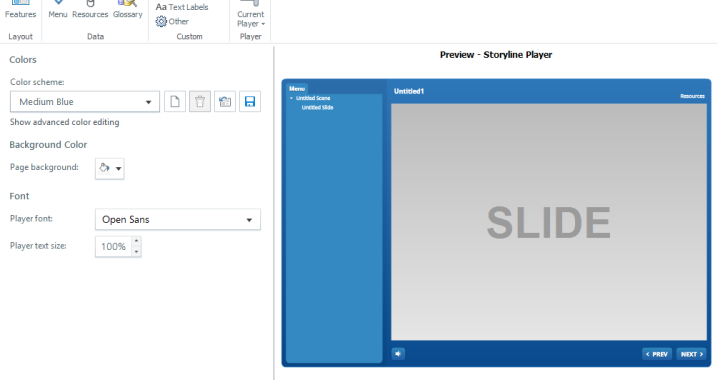Click the volume speaker icon in preview
720x380 pixels.
pyautogui.click(x=398, y=354)
